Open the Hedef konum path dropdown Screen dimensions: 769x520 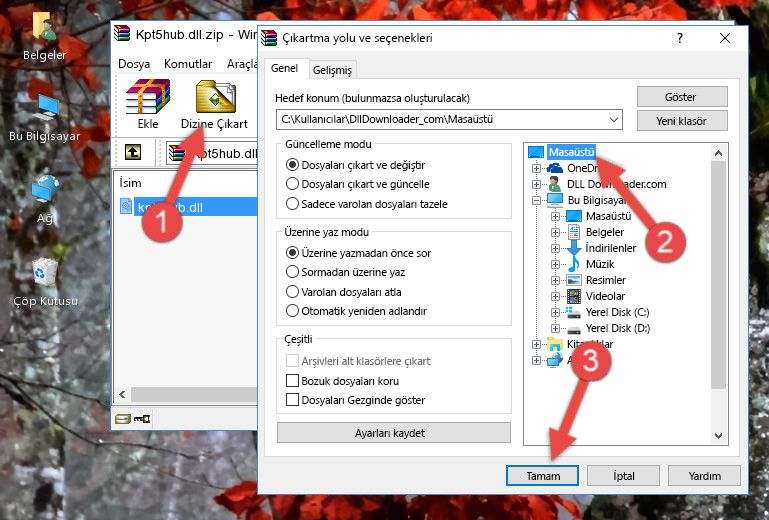click(x=614, y=119)
